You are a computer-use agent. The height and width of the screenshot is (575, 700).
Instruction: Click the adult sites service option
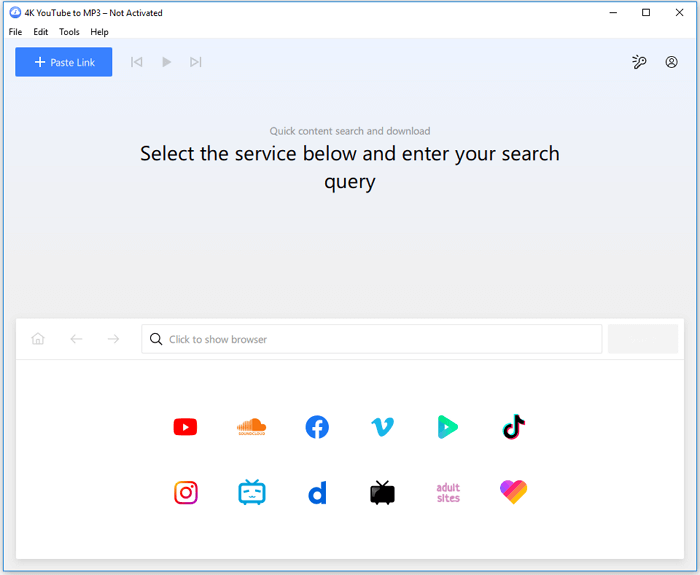(448, 492)
